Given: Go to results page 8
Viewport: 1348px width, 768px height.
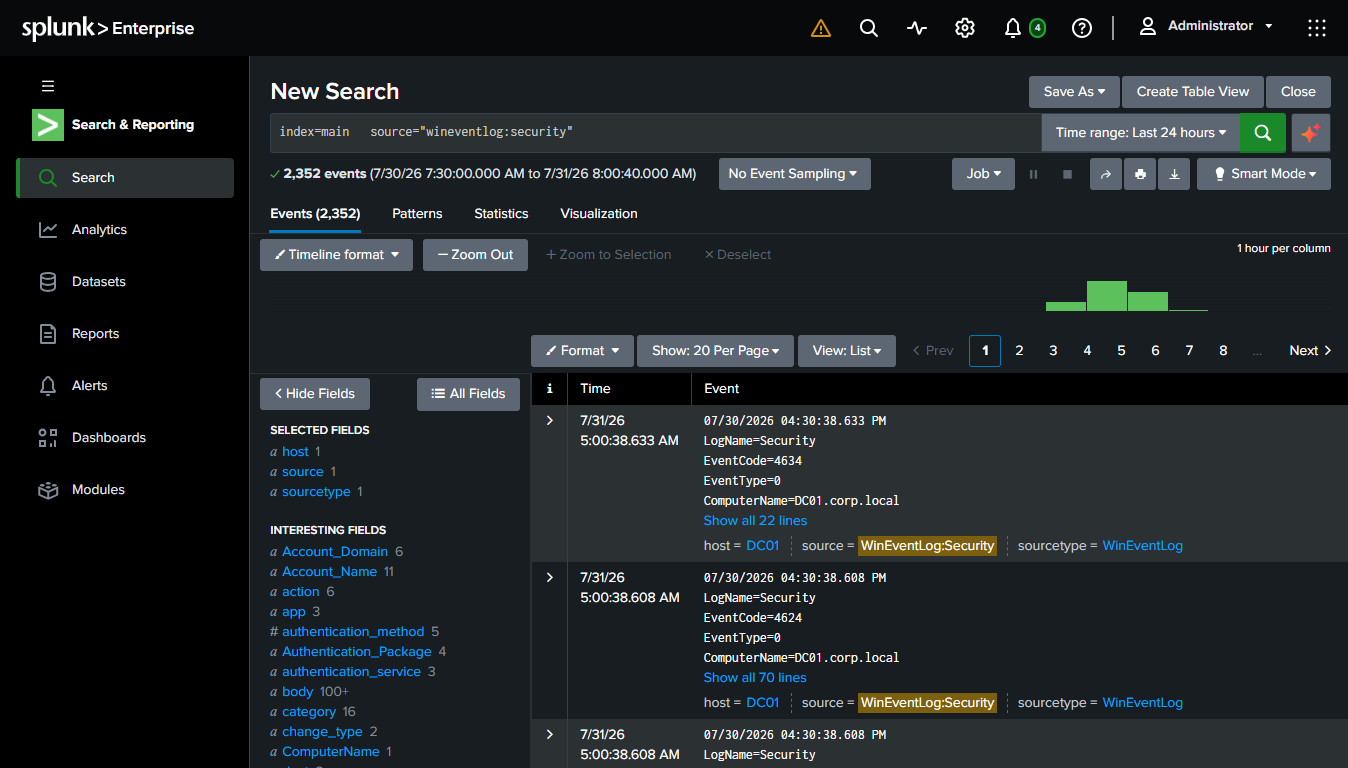Looking at the screenshot, I should tap(1223, 351).
